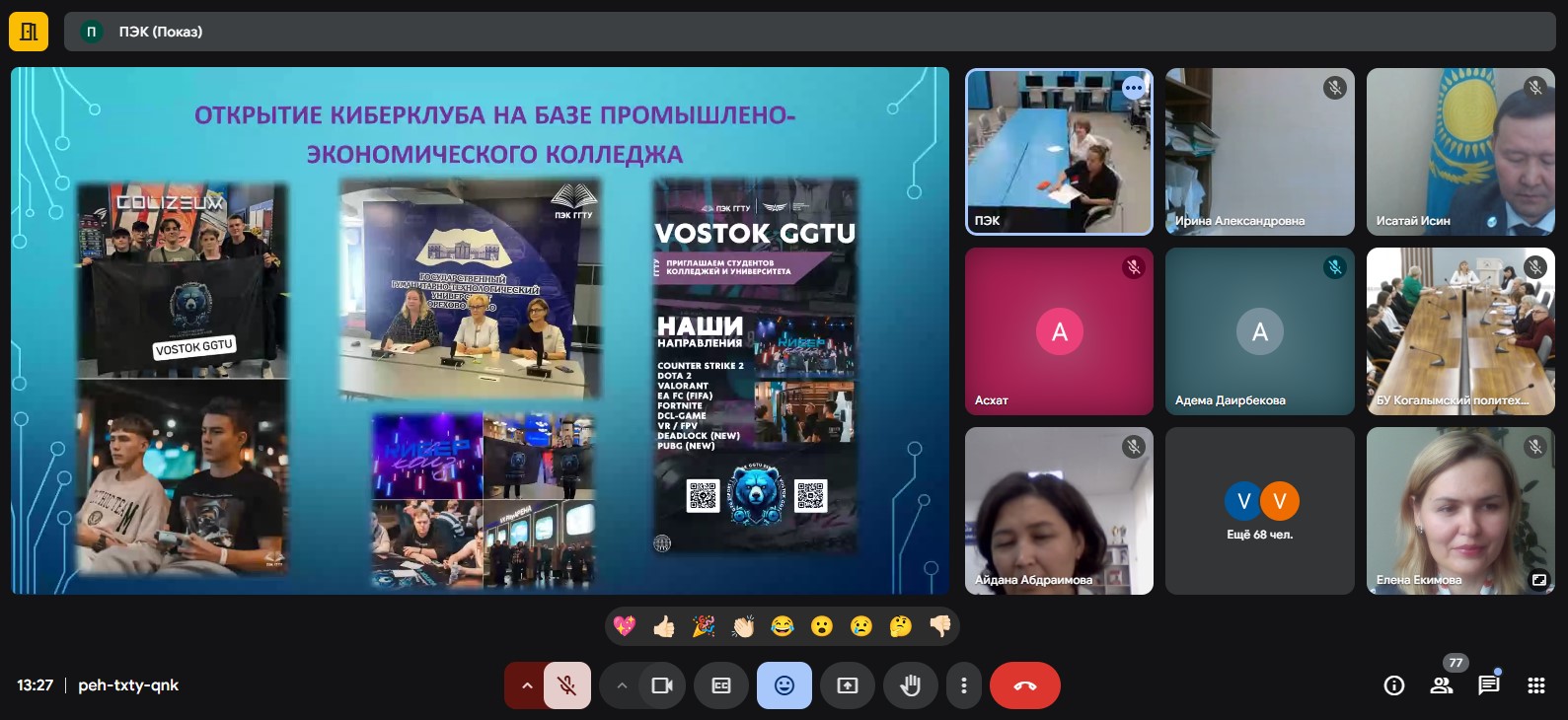Screen dimensions: 1568x720
Task: Select the Асхат participant tile
Action: pyautogui.click(x=1059, y=331)
